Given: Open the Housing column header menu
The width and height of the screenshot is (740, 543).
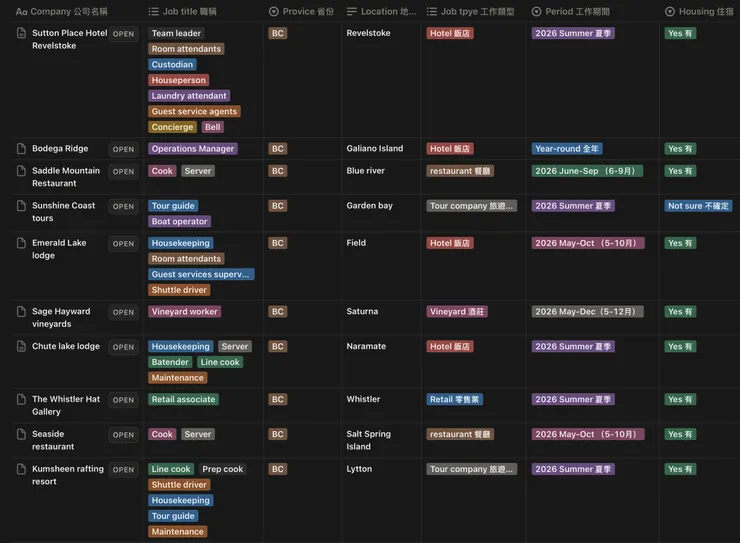Looking at the screenshot, I should click(x=699, y=11).
